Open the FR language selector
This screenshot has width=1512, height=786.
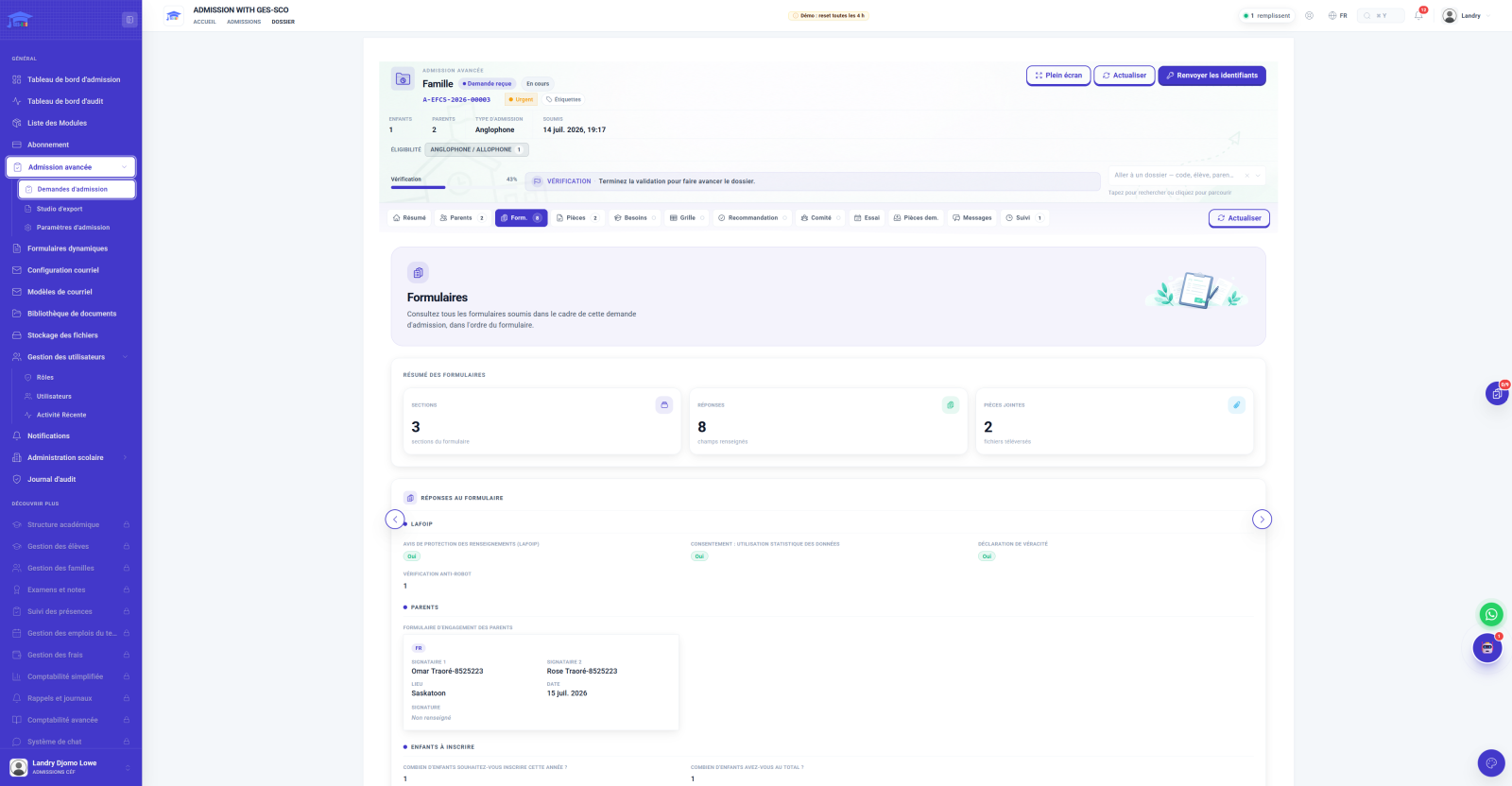1337,15
